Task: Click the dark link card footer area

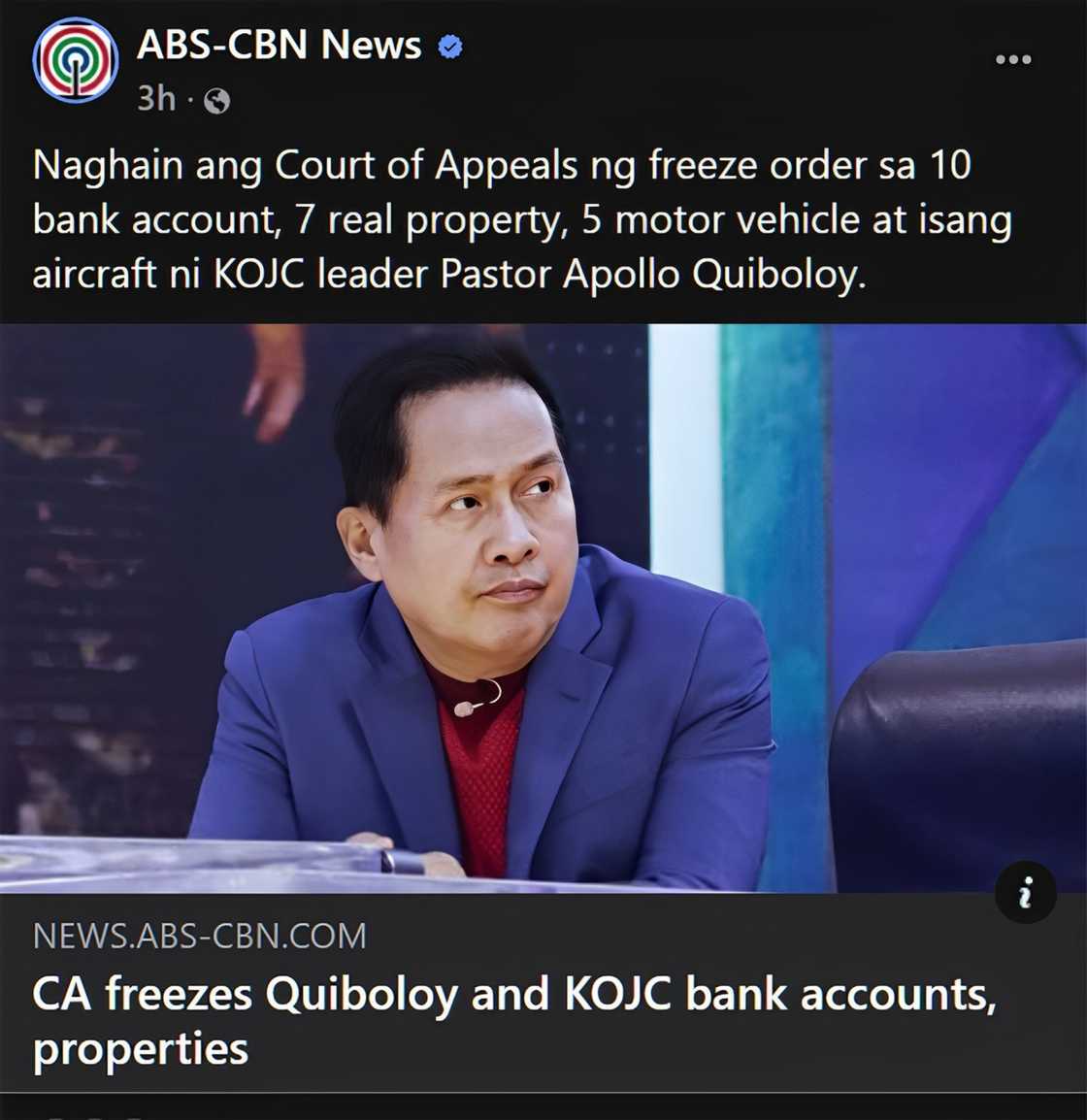Action: pyautogui.click(x=543, y=993)
